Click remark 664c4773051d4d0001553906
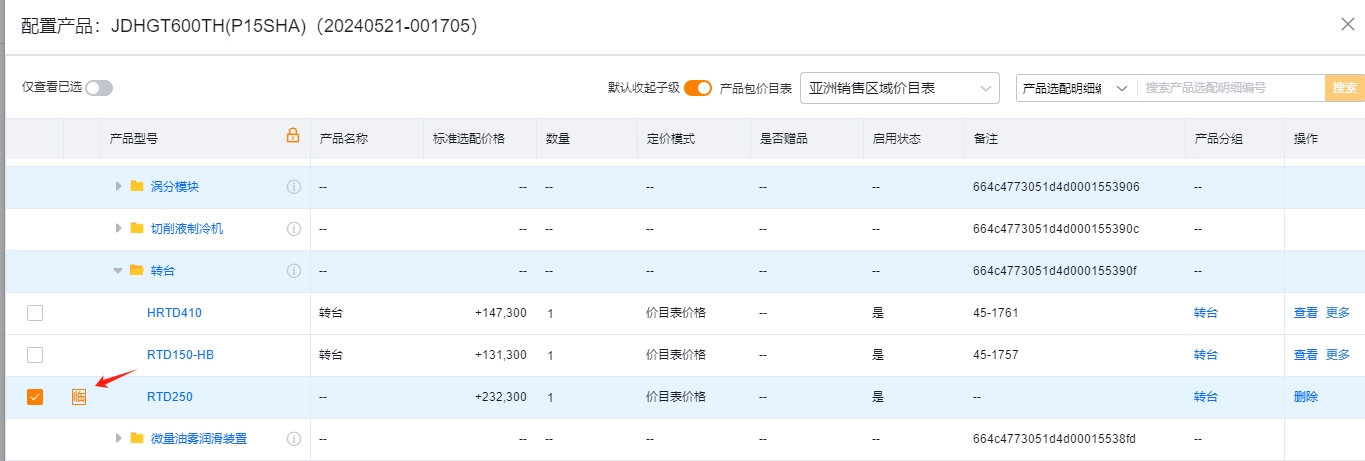The width and height of the screenshot is (1365, 461). pos(1056,187)
